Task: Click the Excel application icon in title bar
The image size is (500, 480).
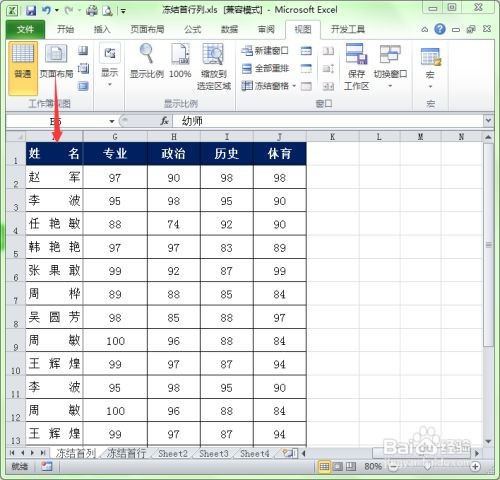Action: tap(12, 11)
